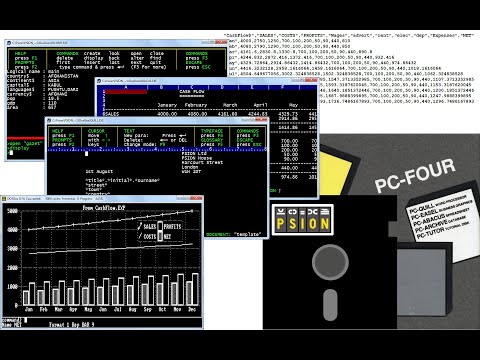Click the Dec label on chart axis

(192, 310)
